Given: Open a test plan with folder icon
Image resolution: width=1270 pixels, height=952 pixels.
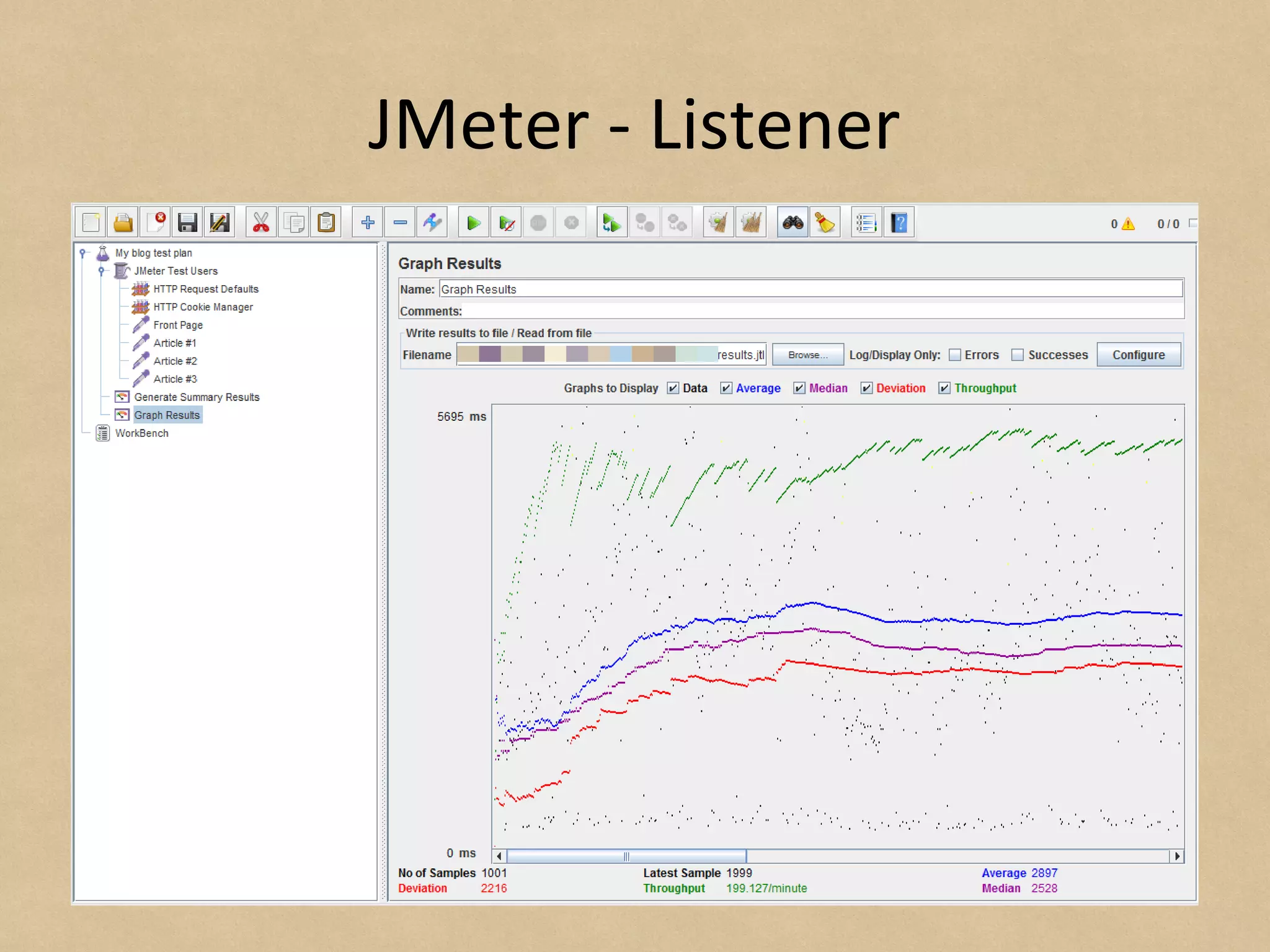Looking at the screenshot, I should [123, 223].
